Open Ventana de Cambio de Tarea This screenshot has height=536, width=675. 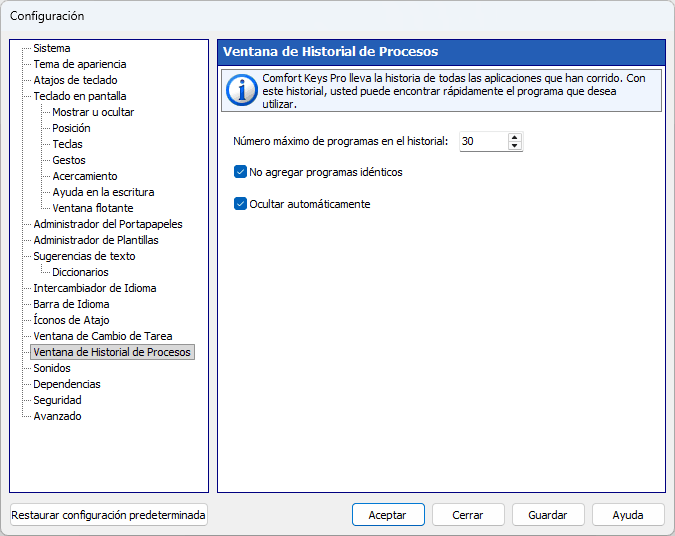pyautogui.click(x=103, y=336)
